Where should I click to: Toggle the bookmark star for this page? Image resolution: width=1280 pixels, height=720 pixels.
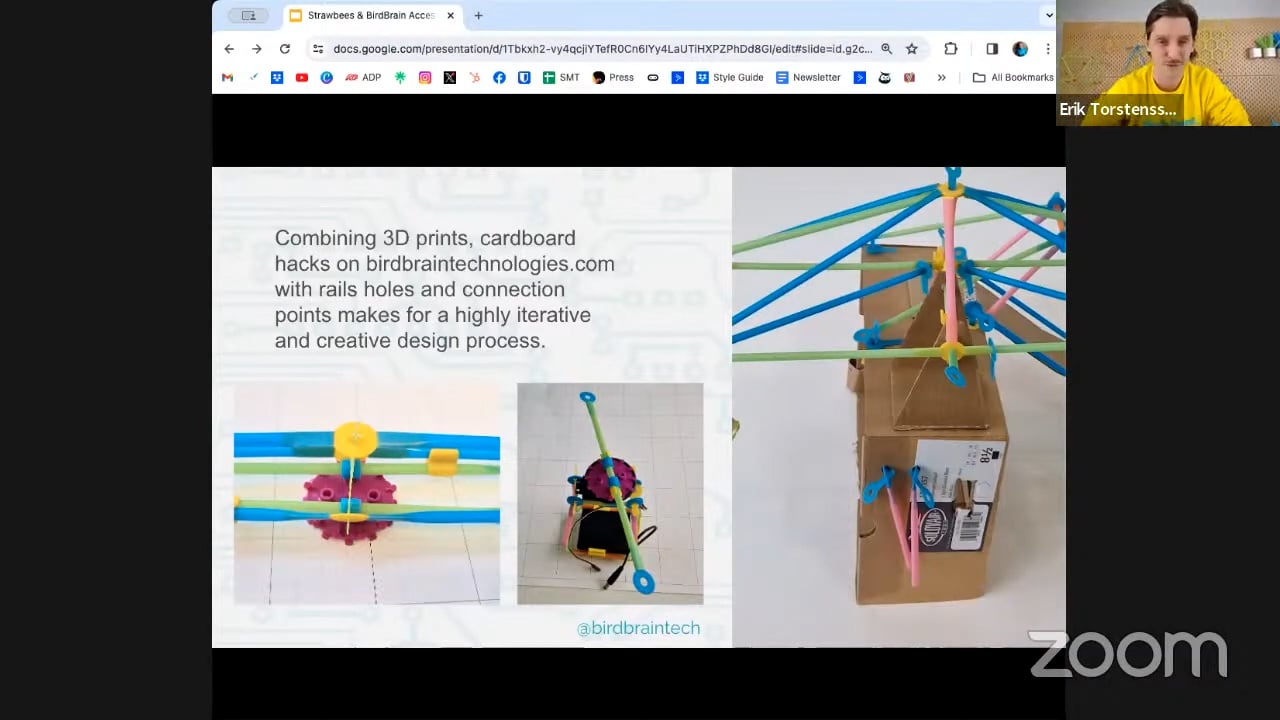tap(911, 48)
